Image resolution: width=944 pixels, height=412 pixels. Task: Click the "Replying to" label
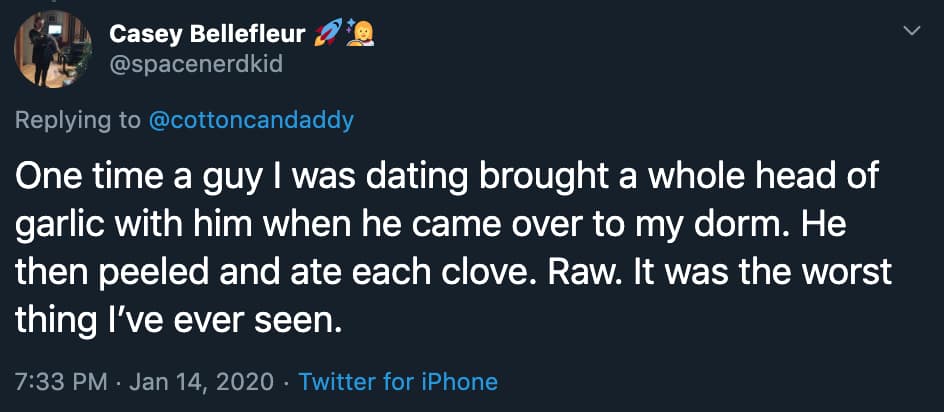pos(78,121)
